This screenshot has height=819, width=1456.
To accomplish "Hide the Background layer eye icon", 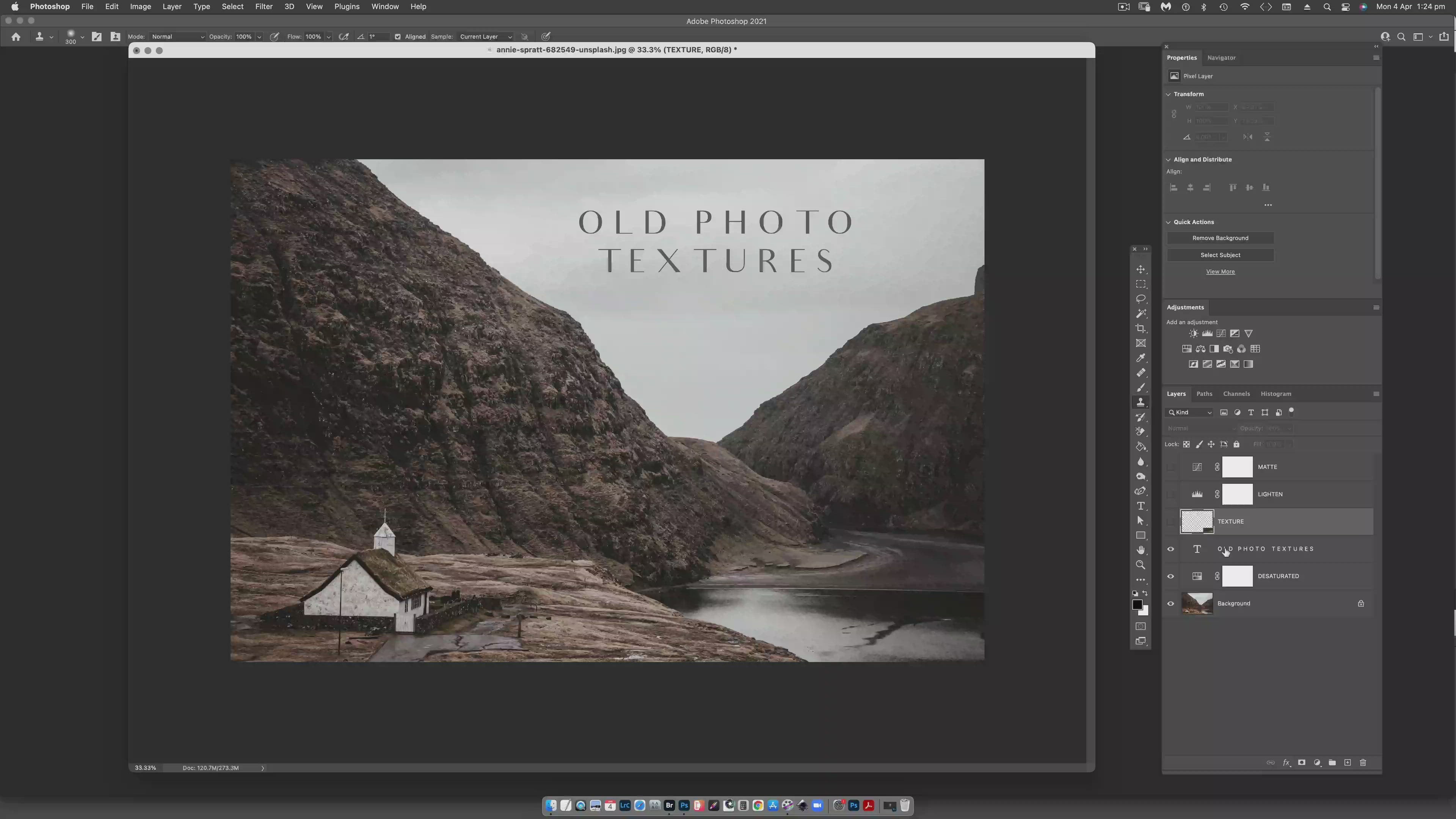I will pos(1170,604).
